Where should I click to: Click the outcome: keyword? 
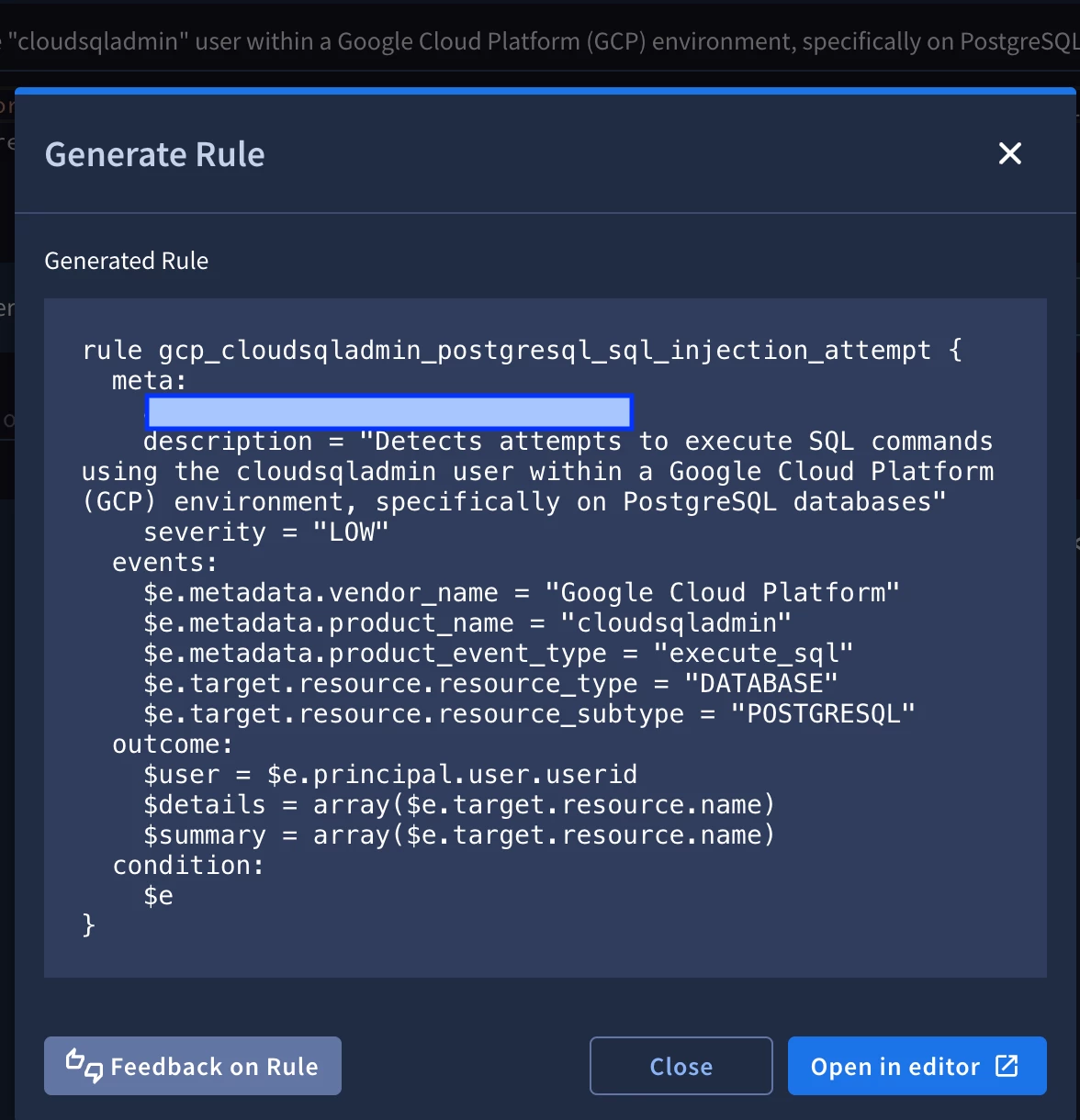tap(173, 745)
